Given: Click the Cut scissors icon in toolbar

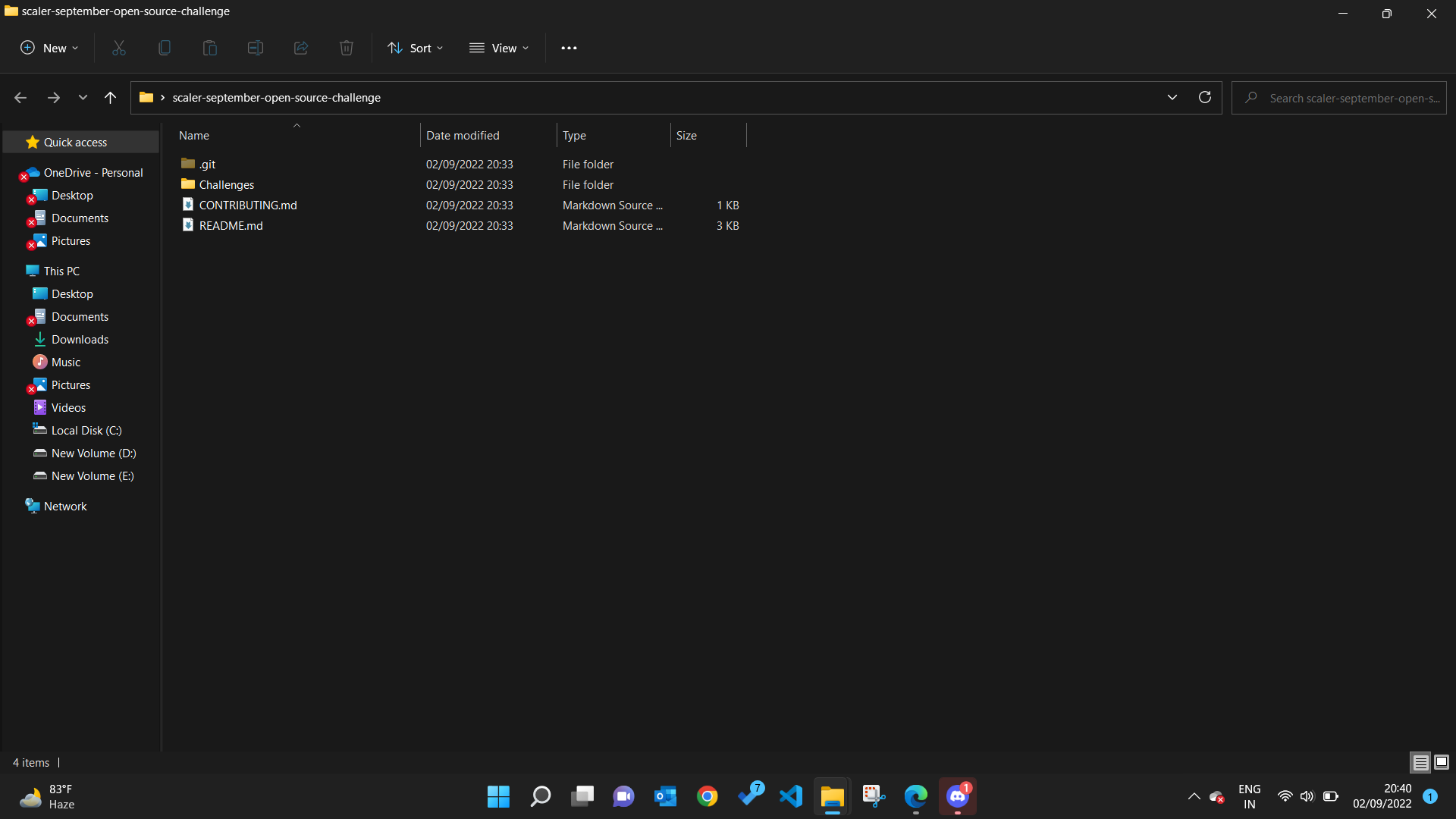Looking at the screenshot, I should click(x=119, y=48).
